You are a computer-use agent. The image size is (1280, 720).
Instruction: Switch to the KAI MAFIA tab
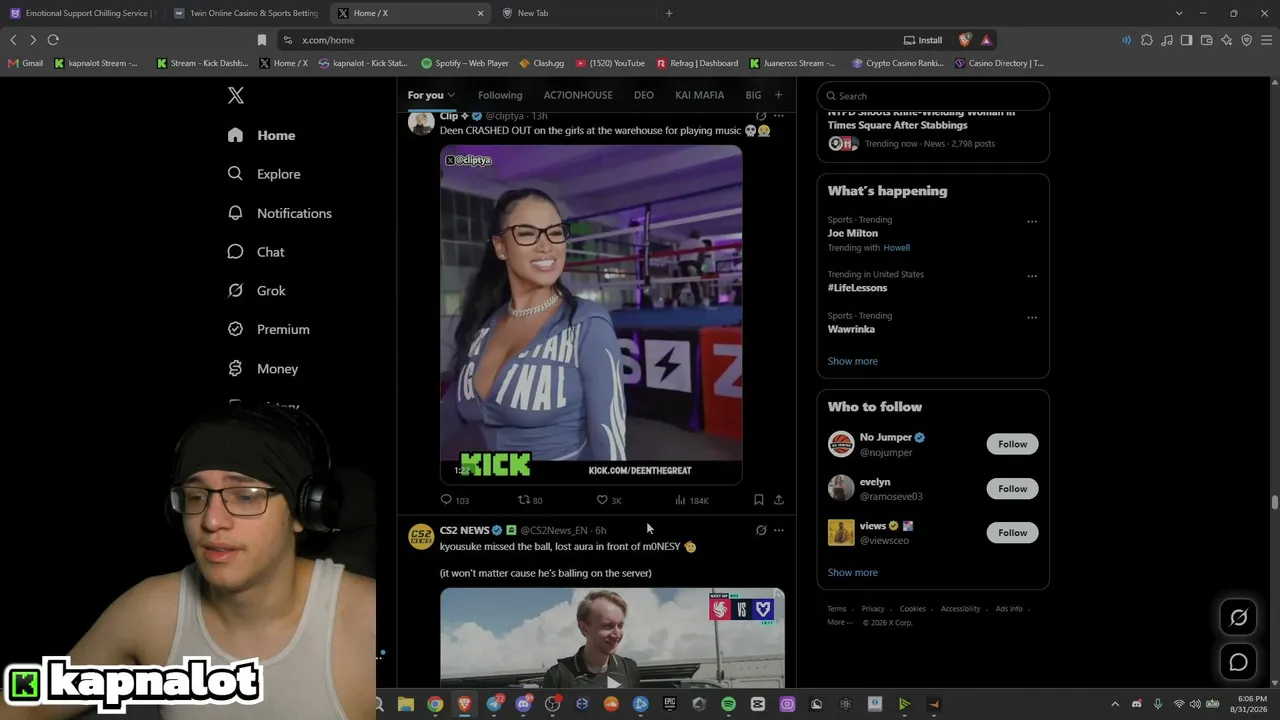click(x=699, y=95)
